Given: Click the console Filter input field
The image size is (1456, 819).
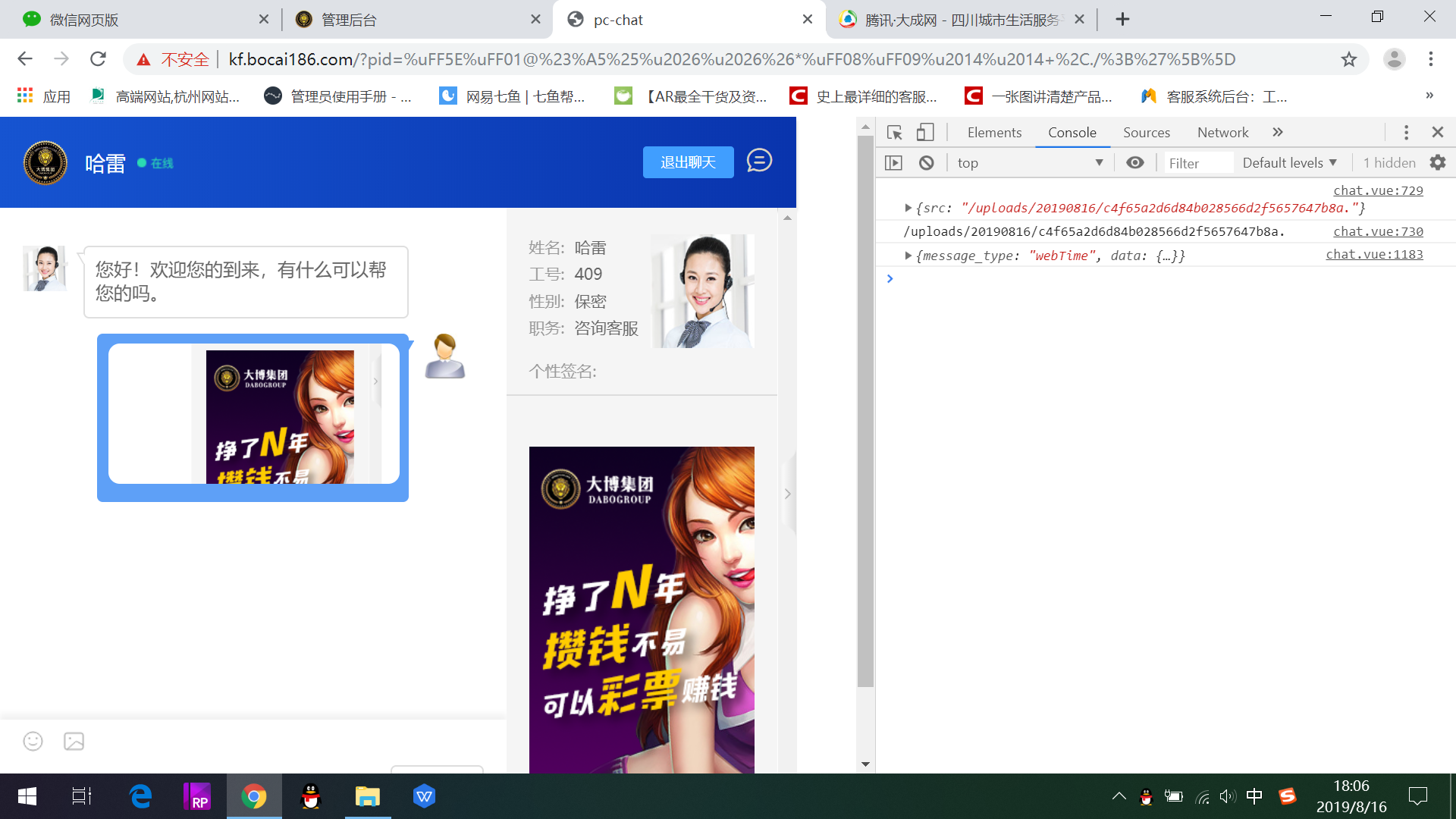Looking at the screenshot, I should tap(1198, 162).
